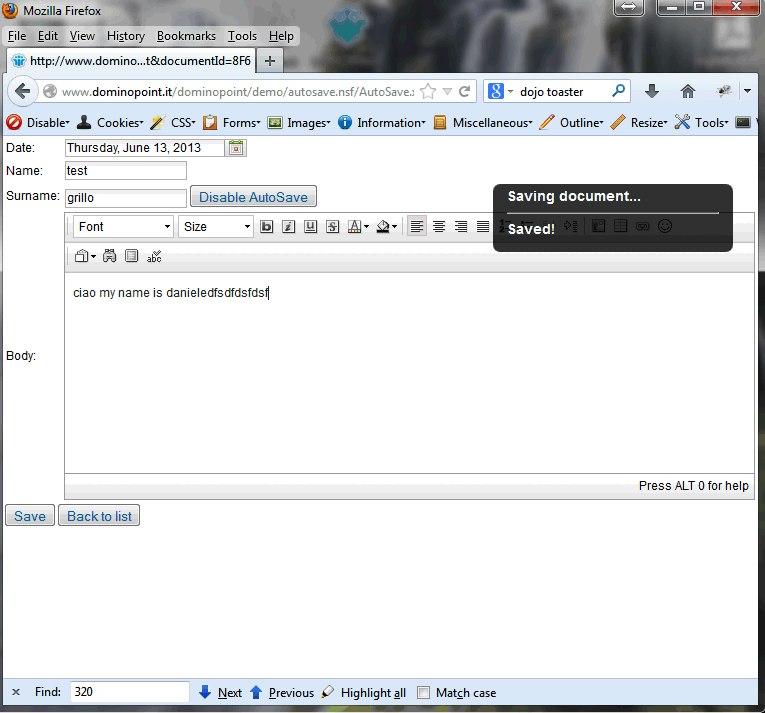765x713 pixels.
Task: Go back with the browser back arrow
Action: [x=22, y=91]
